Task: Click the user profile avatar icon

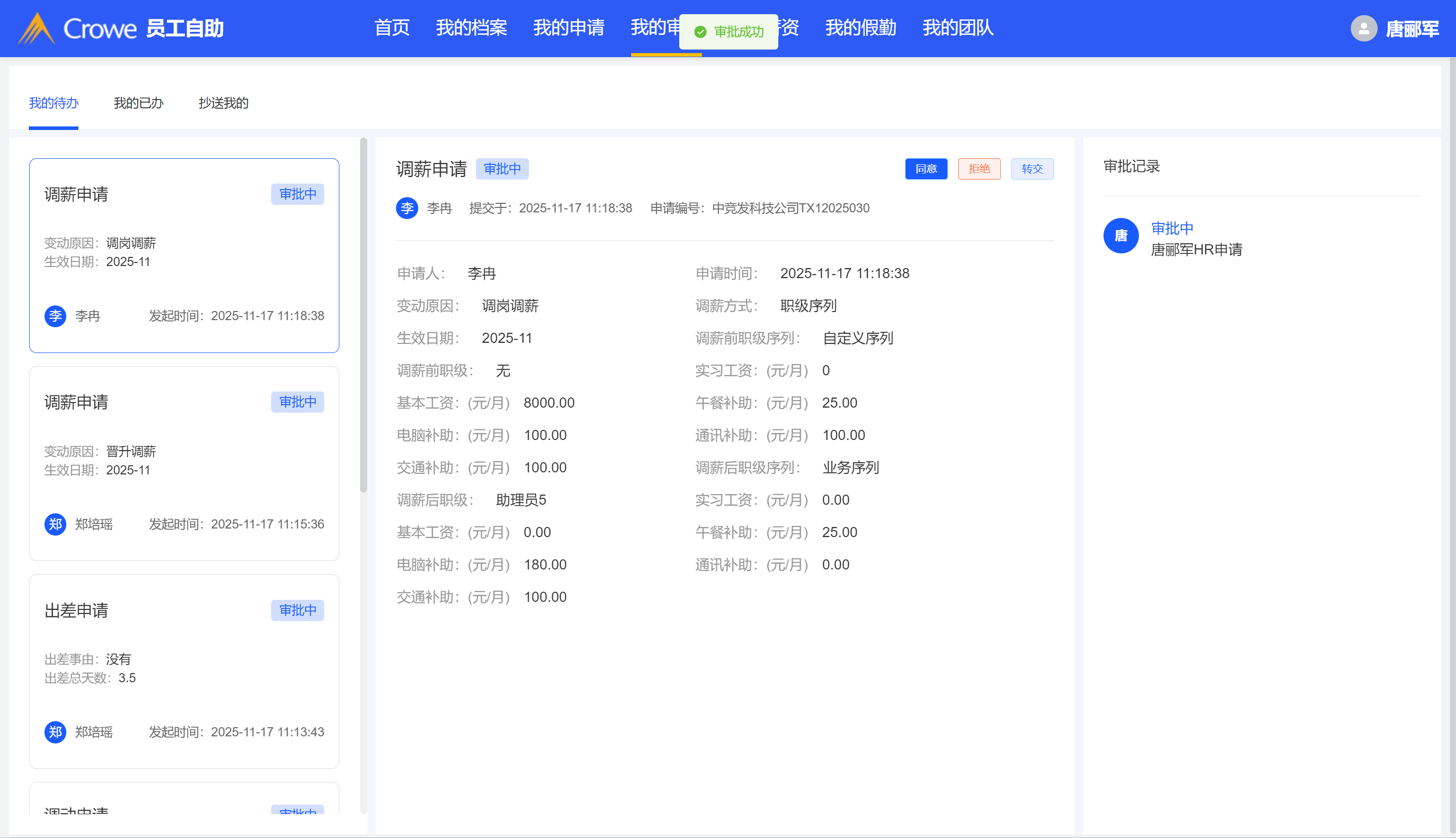Action: pos(1363,28)
